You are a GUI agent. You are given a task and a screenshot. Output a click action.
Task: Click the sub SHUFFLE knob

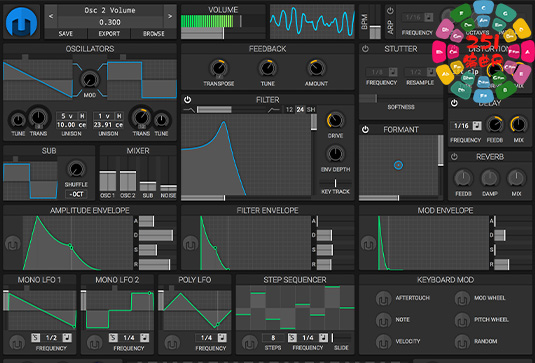[x=76, y=169]
